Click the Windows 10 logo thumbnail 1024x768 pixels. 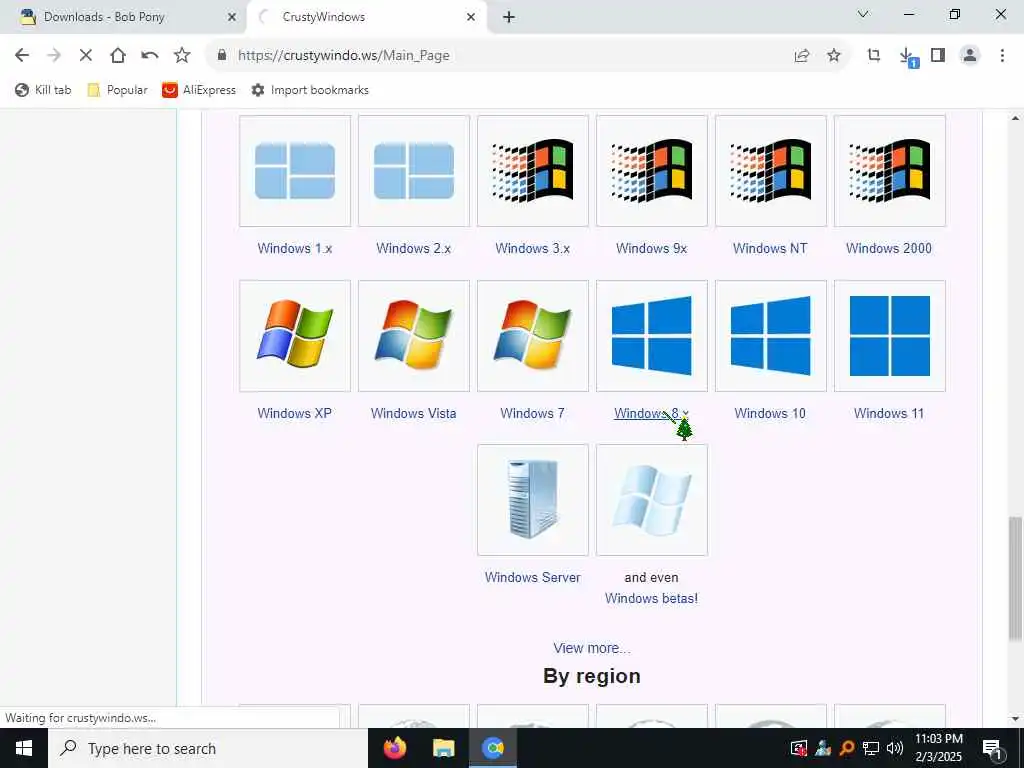click(x=771, y=336)
